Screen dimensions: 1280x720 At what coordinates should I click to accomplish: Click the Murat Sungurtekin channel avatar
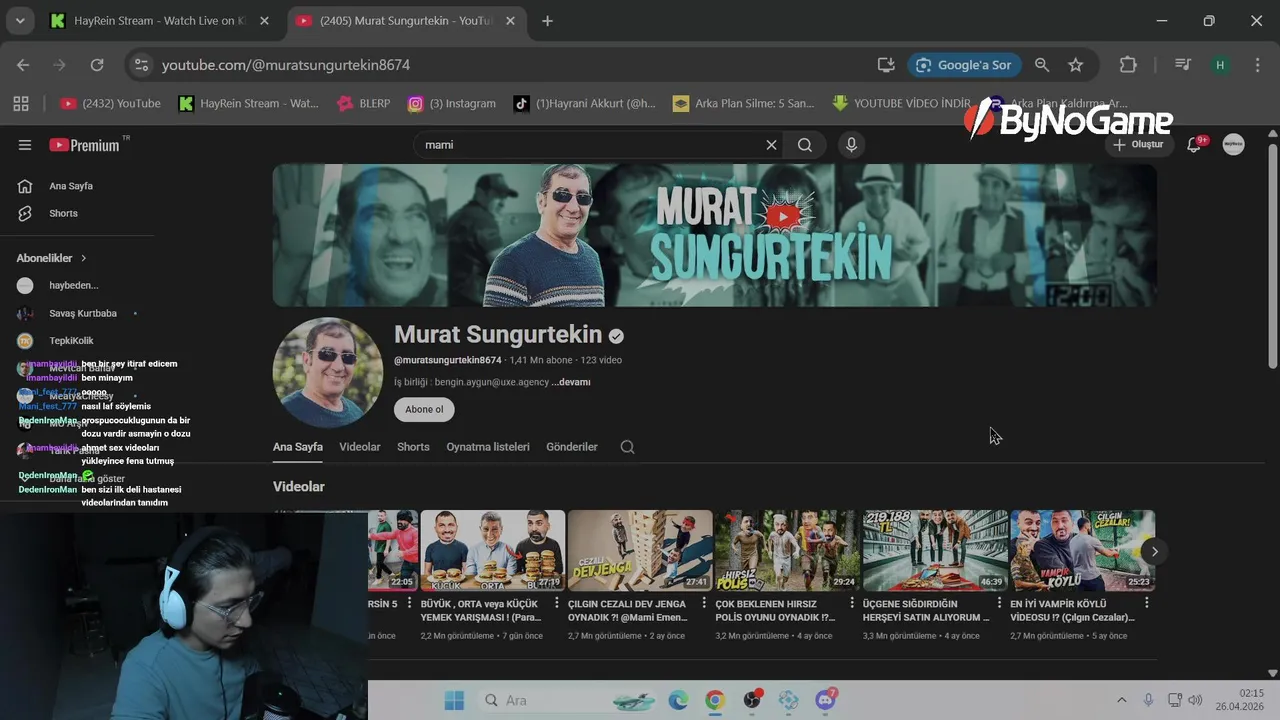pyautogui.click(x=328, y=373)
